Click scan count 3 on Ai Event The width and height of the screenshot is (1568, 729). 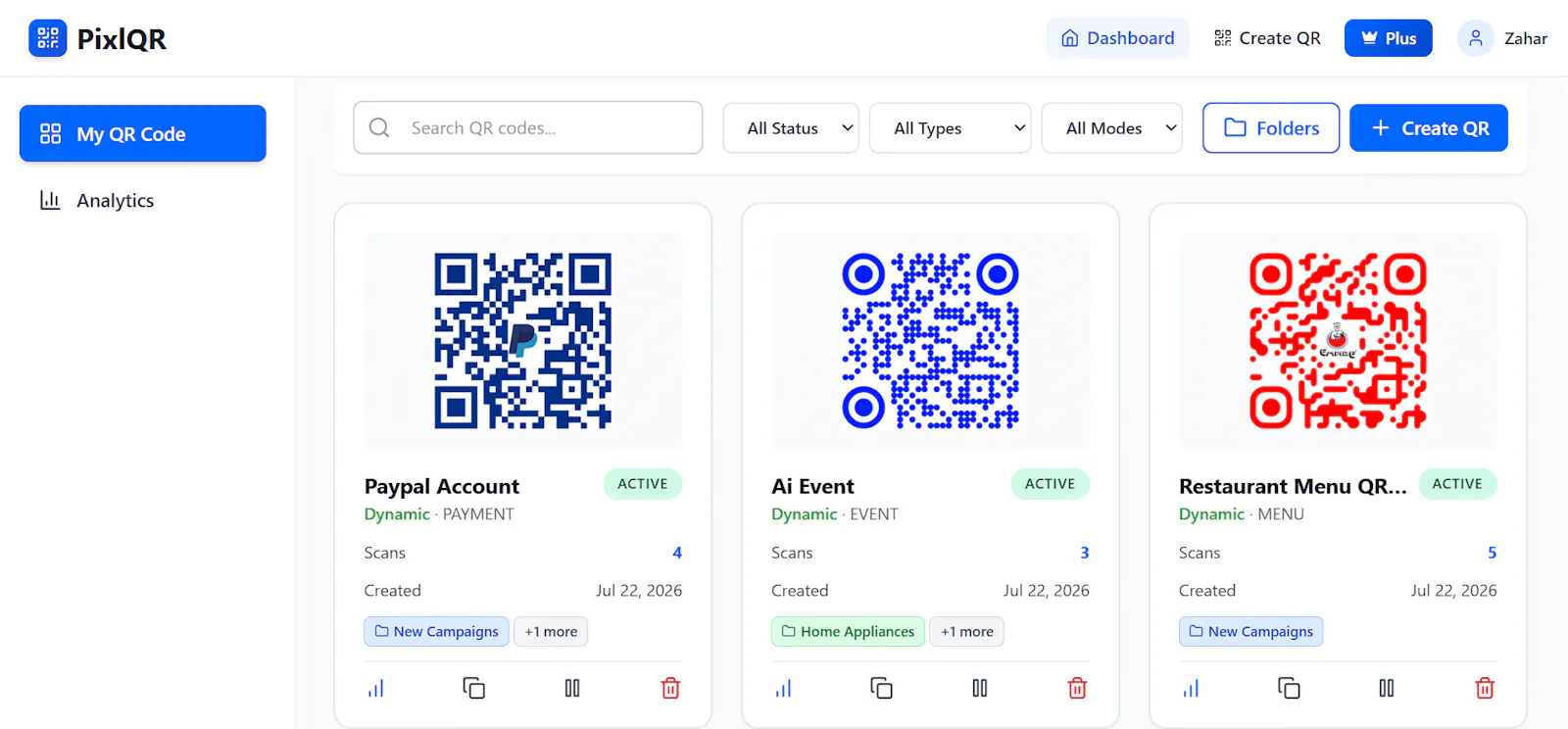pyautogui.click(x=1085, y=553)
